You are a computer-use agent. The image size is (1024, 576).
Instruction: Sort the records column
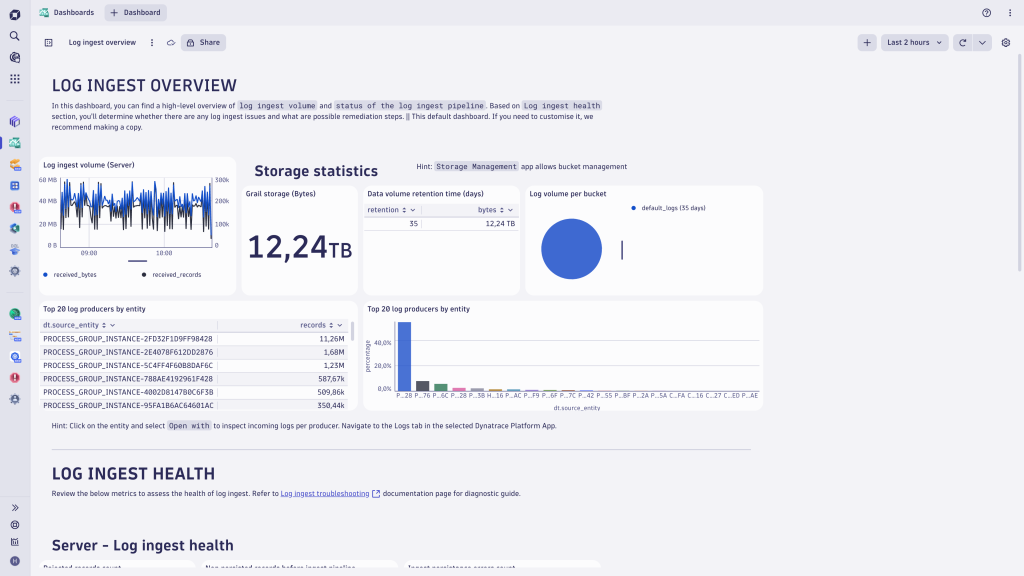pyautogui.click(x=331, y=325)
